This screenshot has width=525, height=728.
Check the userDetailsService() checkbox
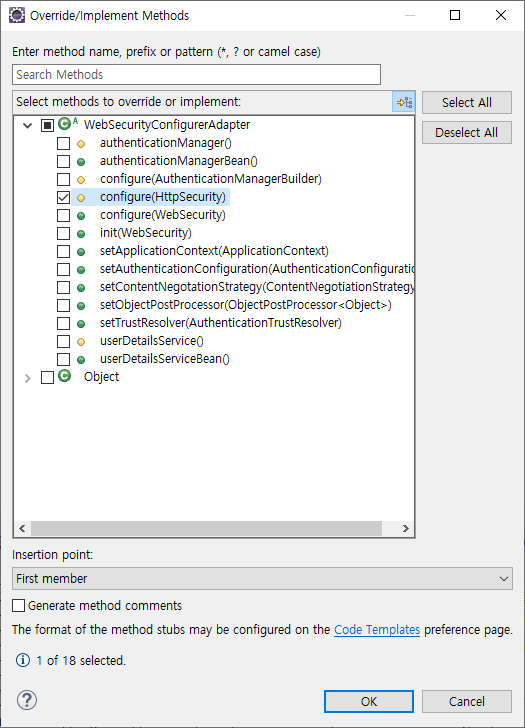click(64, 342)
